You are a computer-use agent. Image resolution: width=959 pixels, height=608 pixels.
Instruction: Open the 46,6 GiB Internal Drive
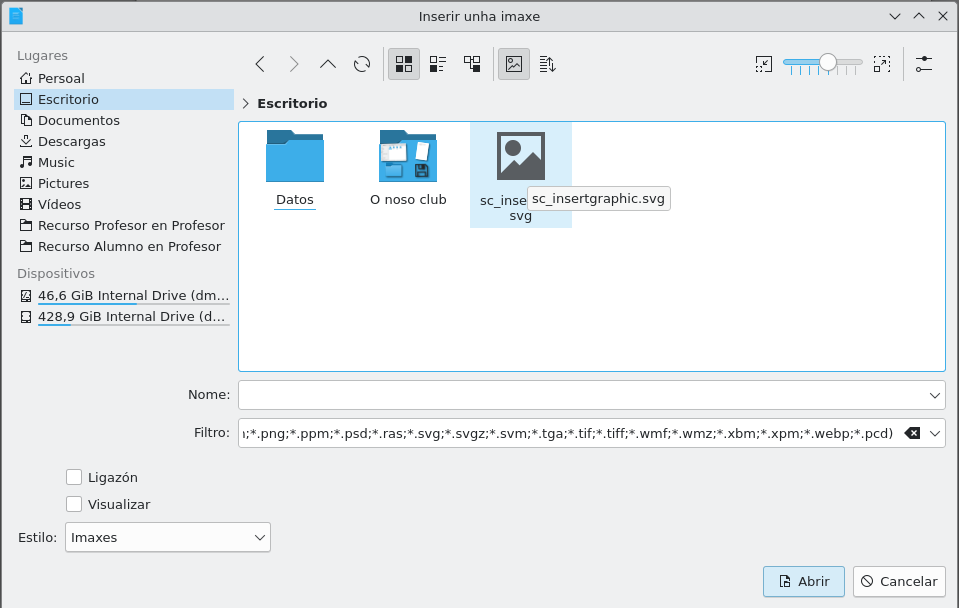[x=124, y=295]
